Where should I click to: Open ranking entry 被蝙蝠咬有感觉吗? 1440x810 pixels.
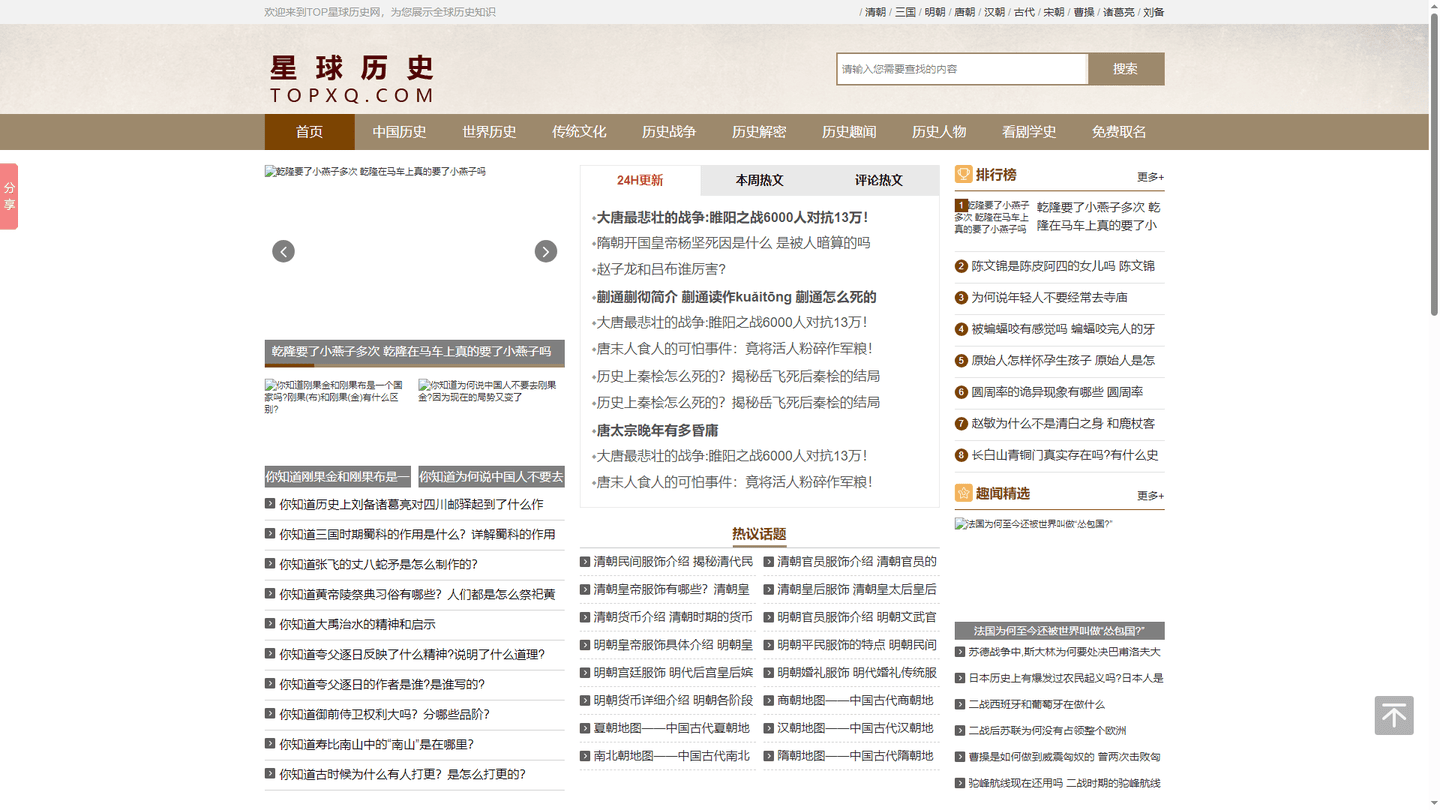point(1063,329)
